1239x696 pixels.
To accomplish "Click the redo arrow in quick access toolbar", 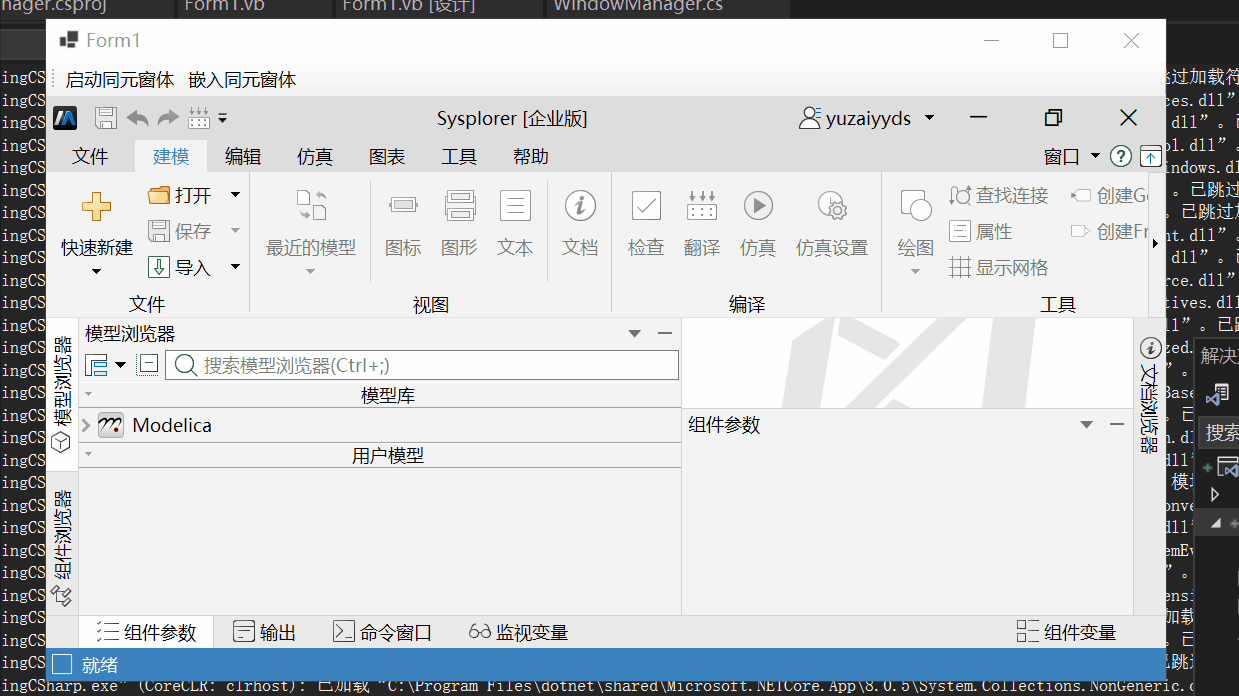I will point(168,118).
